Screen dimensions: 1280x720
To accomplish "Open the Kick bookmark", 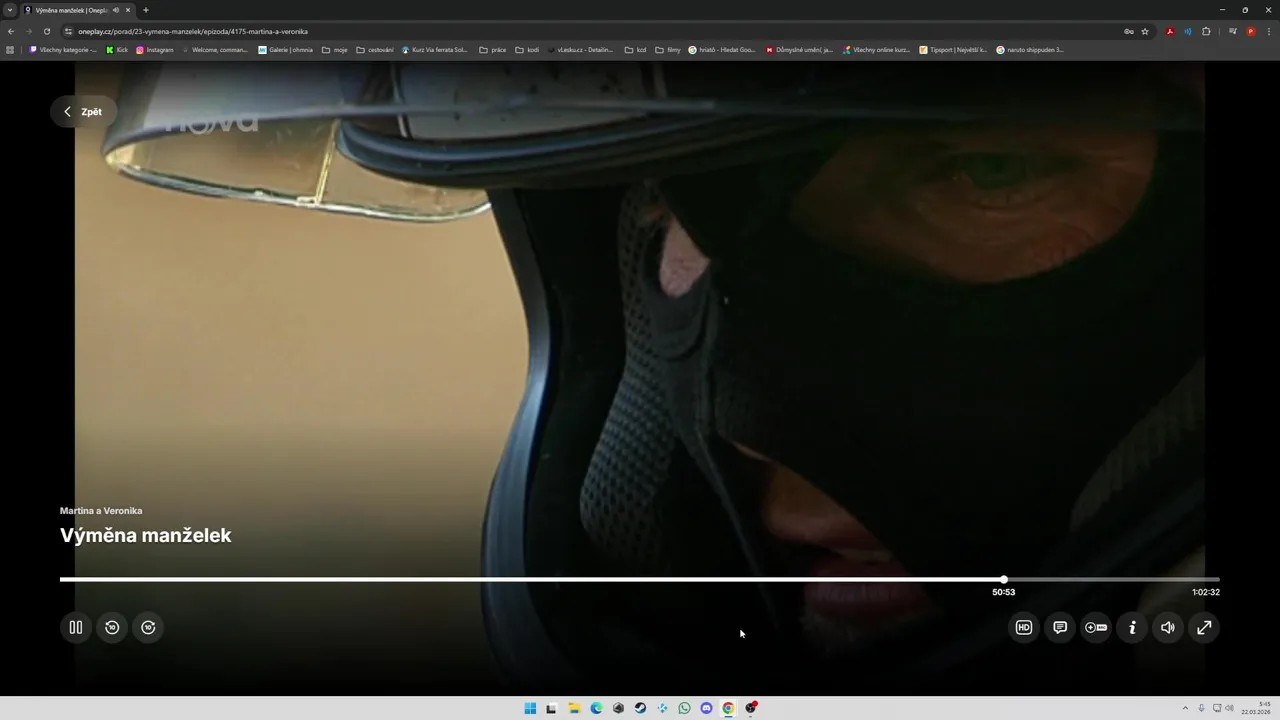I will tap(117, 49).
